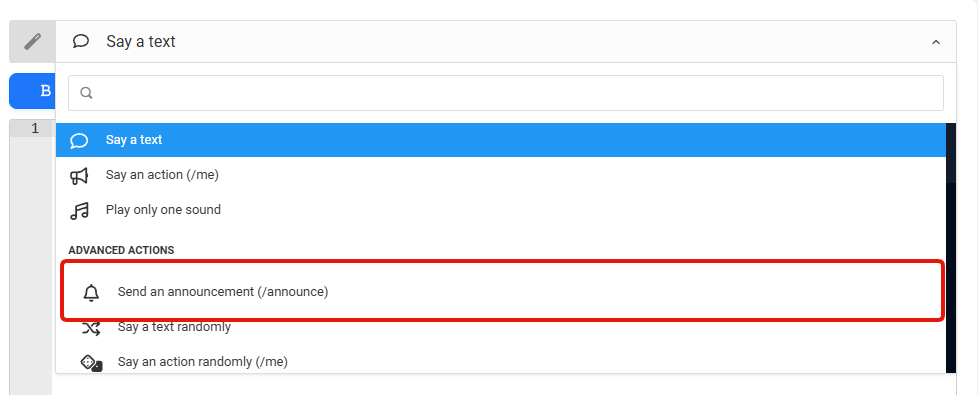Focus the action search input field
This screenshot has width=978, height=395.
(x=506, y=93)
